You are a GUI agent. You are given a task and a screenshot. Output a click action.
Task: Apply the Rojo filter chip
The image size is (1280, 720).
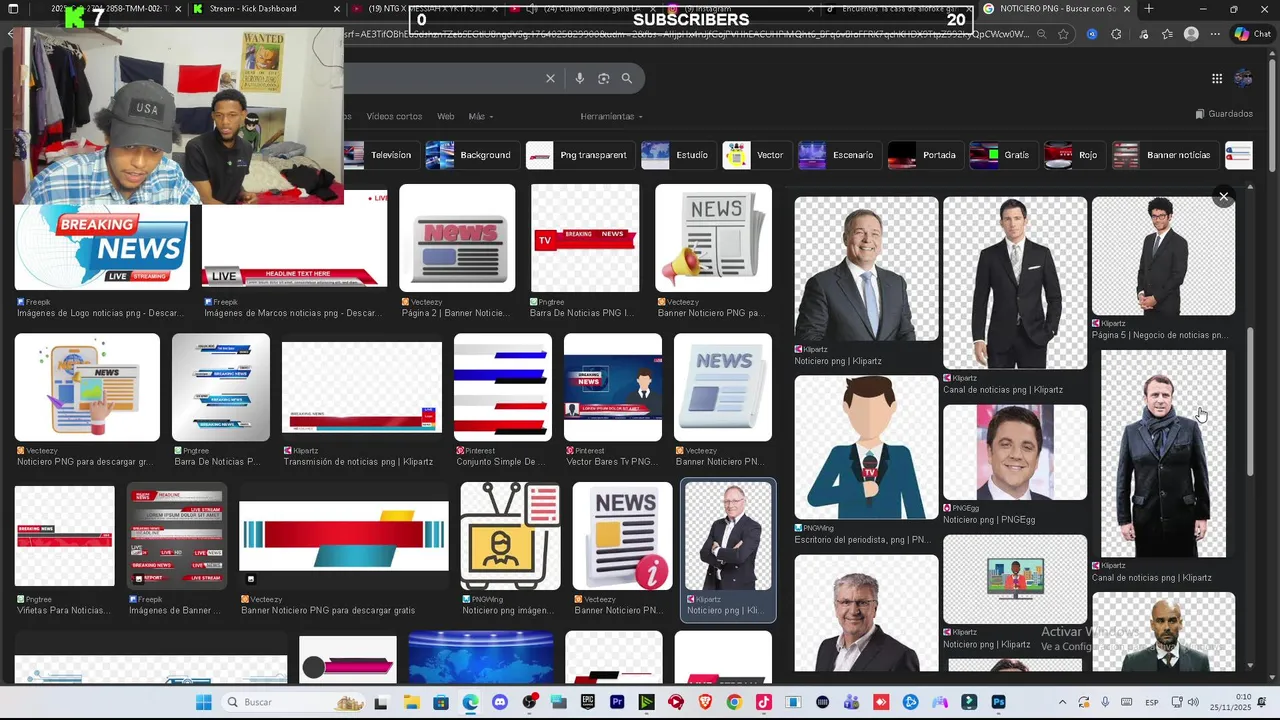click(x=1073, y=155)
